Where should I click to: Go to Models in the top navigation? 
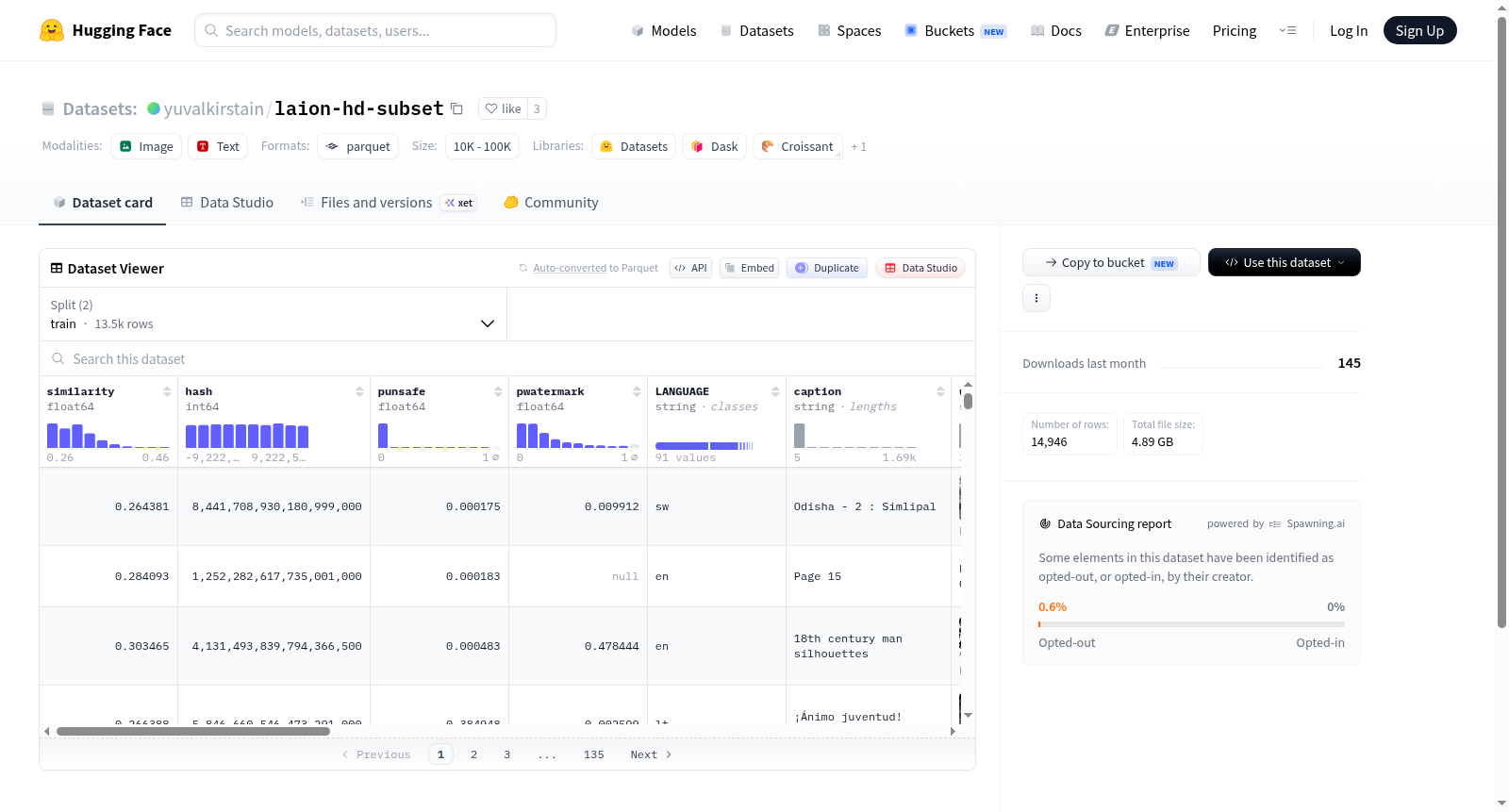(664, 30)
